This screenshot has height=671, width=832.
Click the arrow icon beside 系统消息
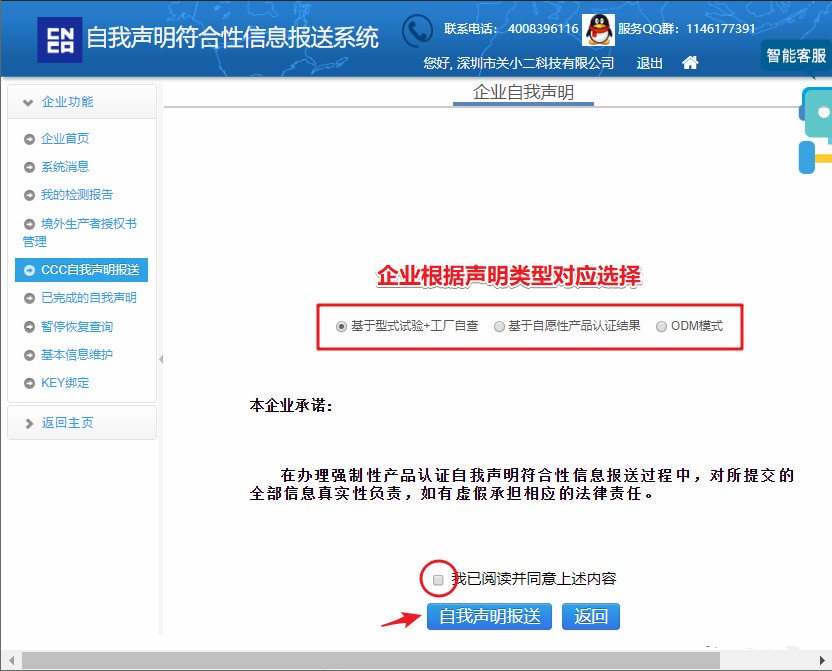[29, 167]
